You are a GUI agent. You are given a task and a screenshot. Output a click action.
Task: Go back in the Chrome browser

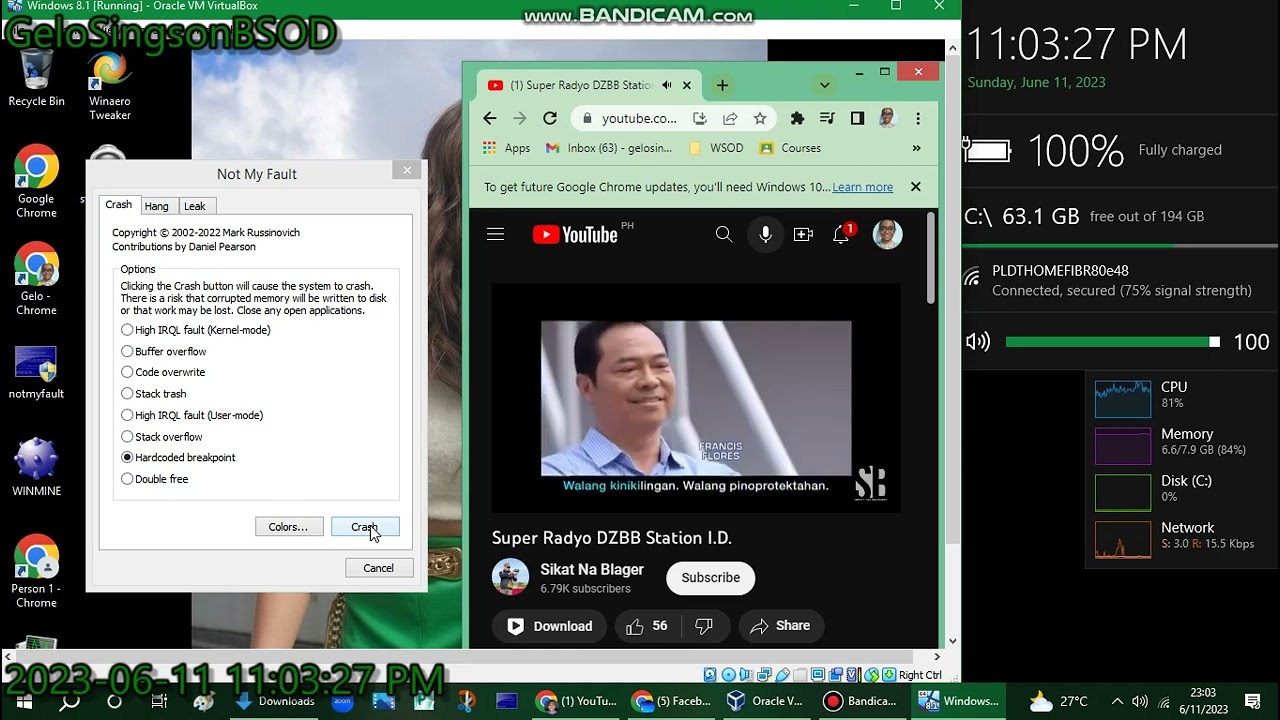tap(489, 118)
